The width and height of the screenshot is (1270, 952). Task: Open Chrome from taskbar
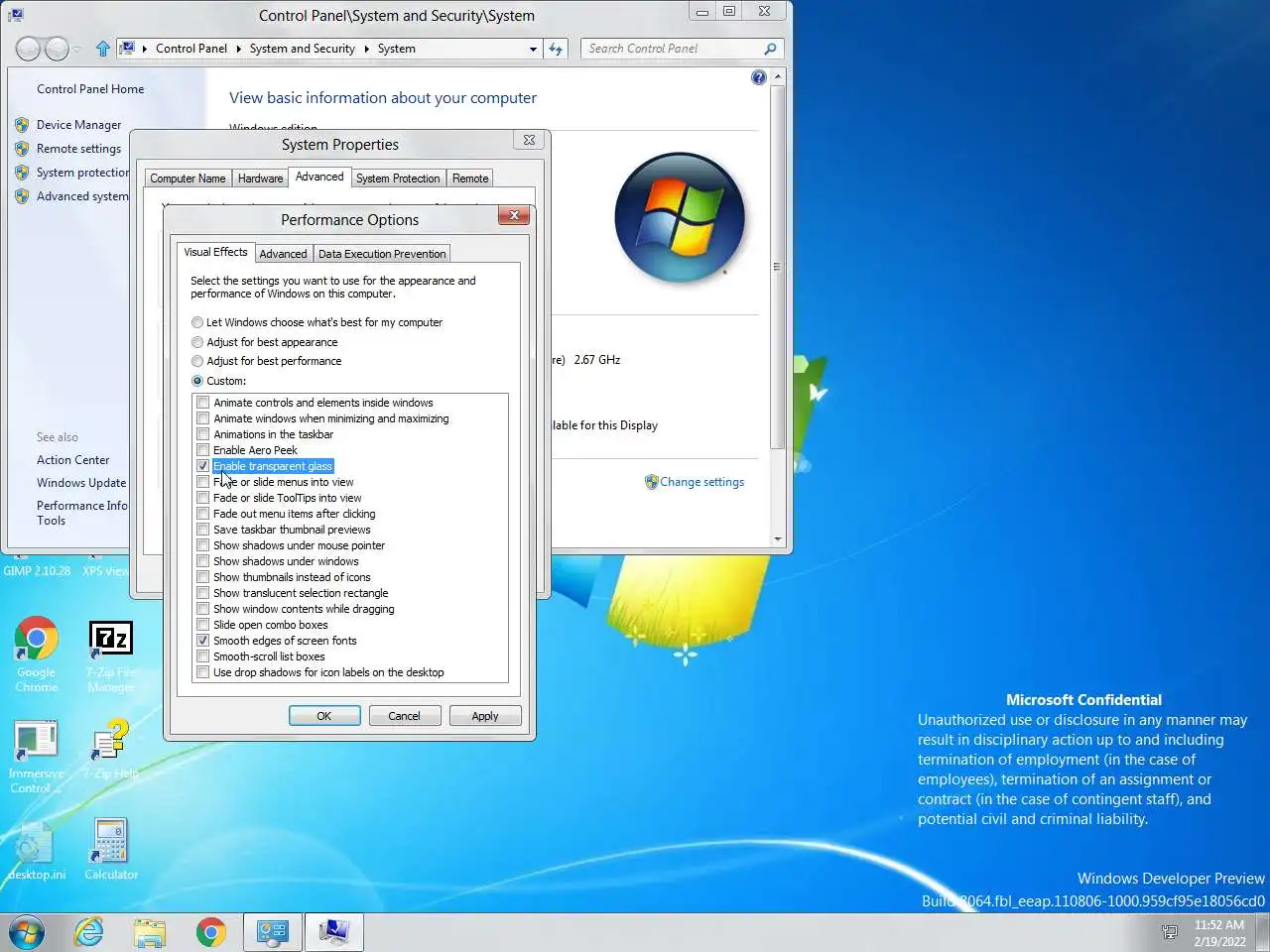click(x=210, y=932)
